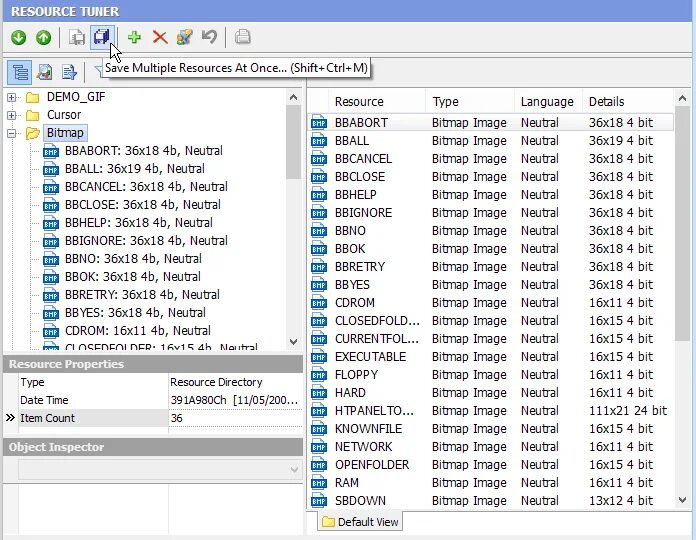The image size is (696, 540).
Task: Select the DEMO_GIF folder in tree
Action: [x=76, y=97]
